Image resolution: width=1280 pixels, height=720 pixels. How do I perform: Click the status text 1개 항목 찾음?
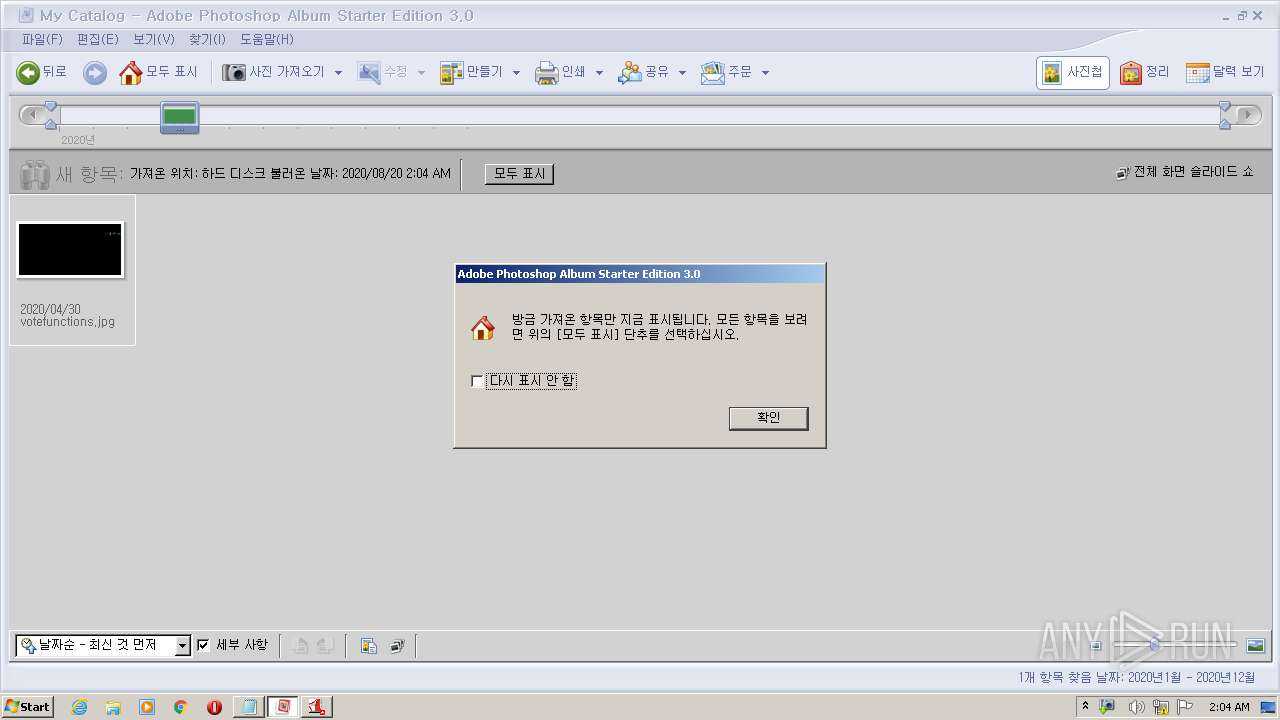click(1054, 677)
